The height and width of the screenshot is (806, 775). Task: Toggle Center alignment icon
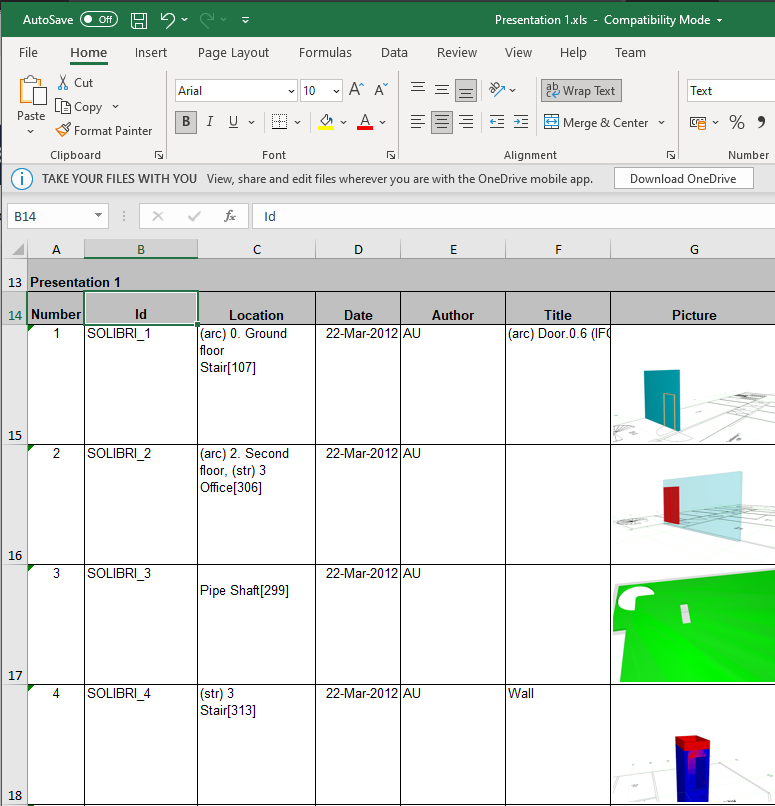pyautogui.click(x=441, y=122)
